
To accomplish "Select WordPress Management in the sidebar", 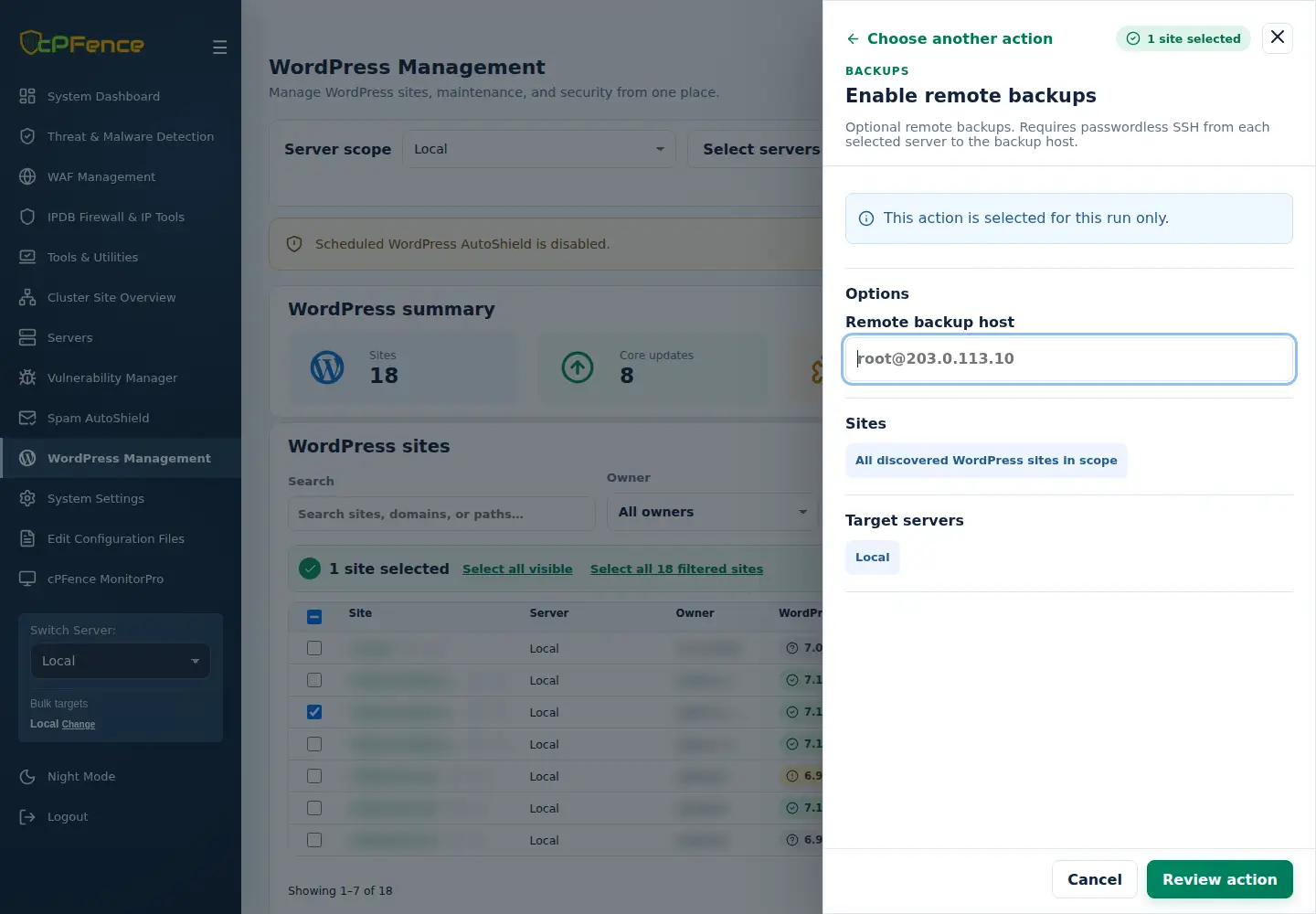I will 121,458.
